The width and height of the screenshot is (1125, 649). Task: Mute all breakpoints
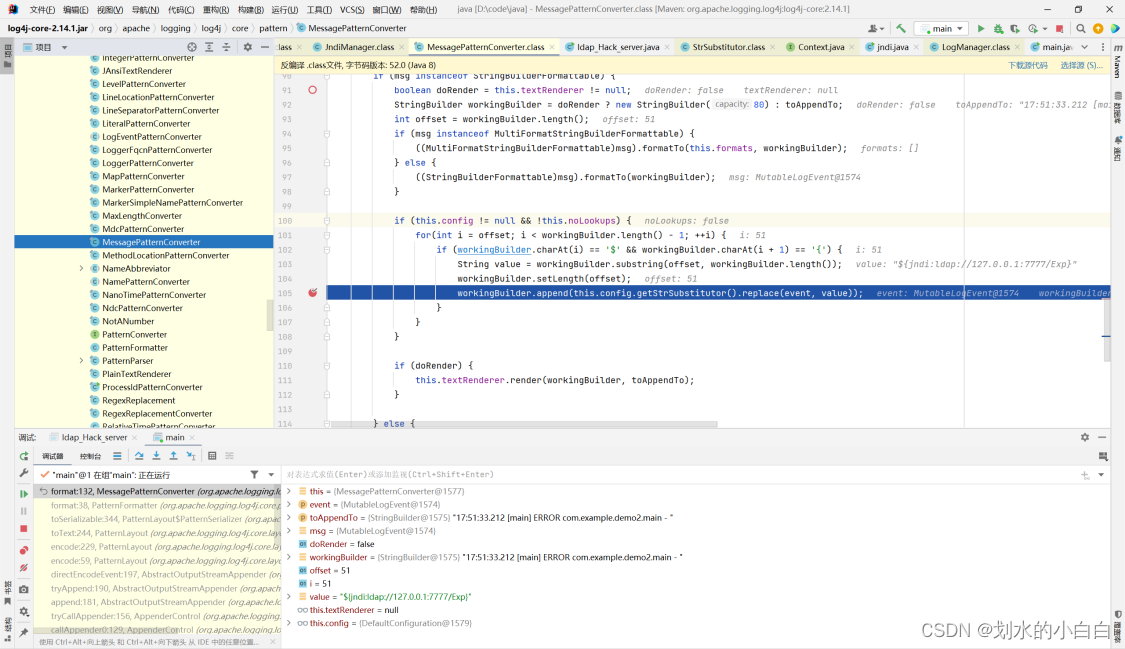pyautogui.click(x=24, y=568)
